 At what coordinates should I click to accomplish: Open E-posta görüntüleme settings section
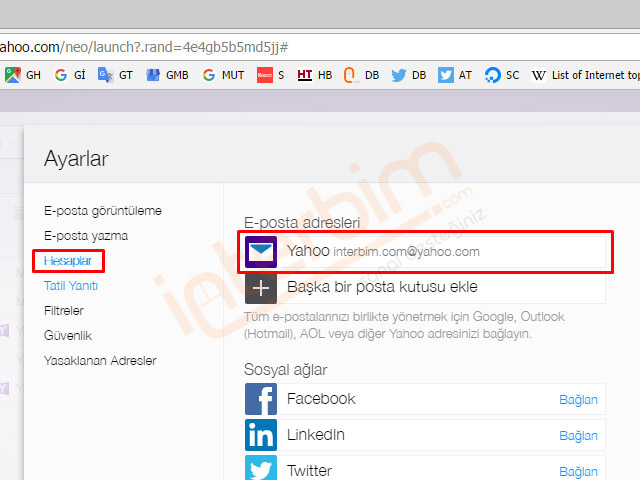coord(103,211)
